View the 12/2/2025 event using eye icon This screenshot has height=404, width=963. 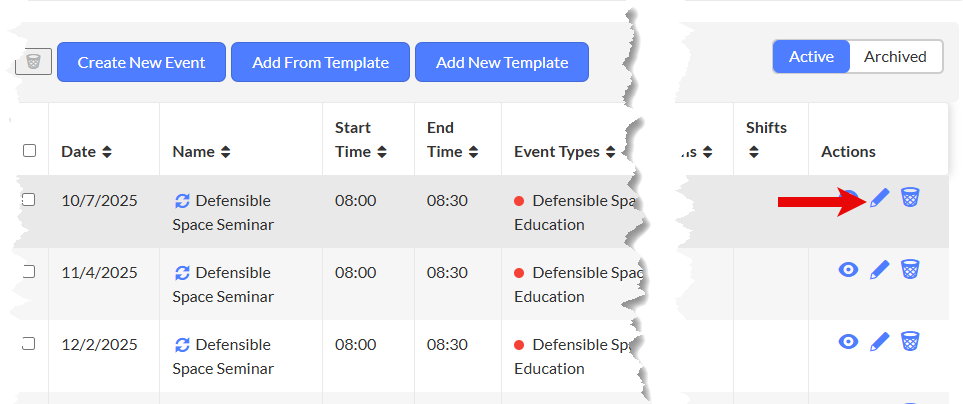click(848, 342)
